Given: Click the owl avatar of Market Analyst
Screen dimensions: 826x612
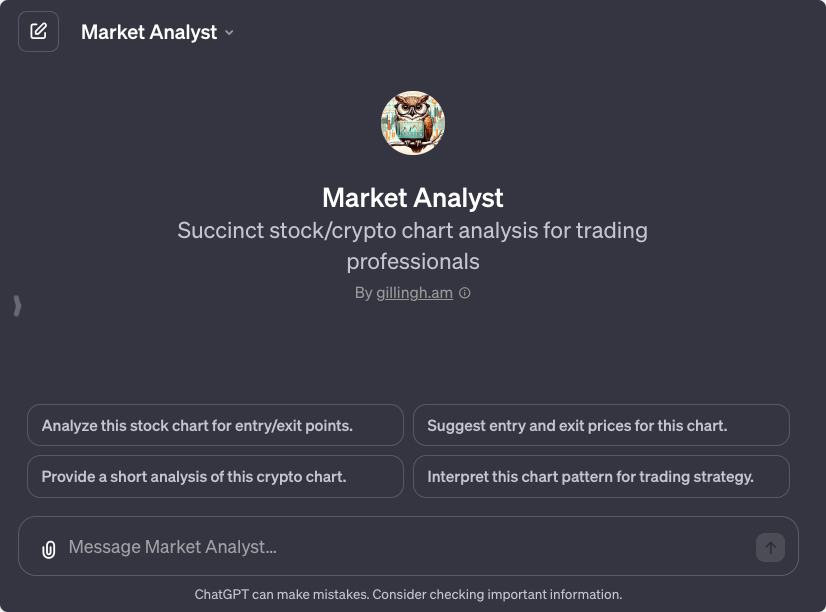Looking at the screenshot, I should [x=413, y=122].
